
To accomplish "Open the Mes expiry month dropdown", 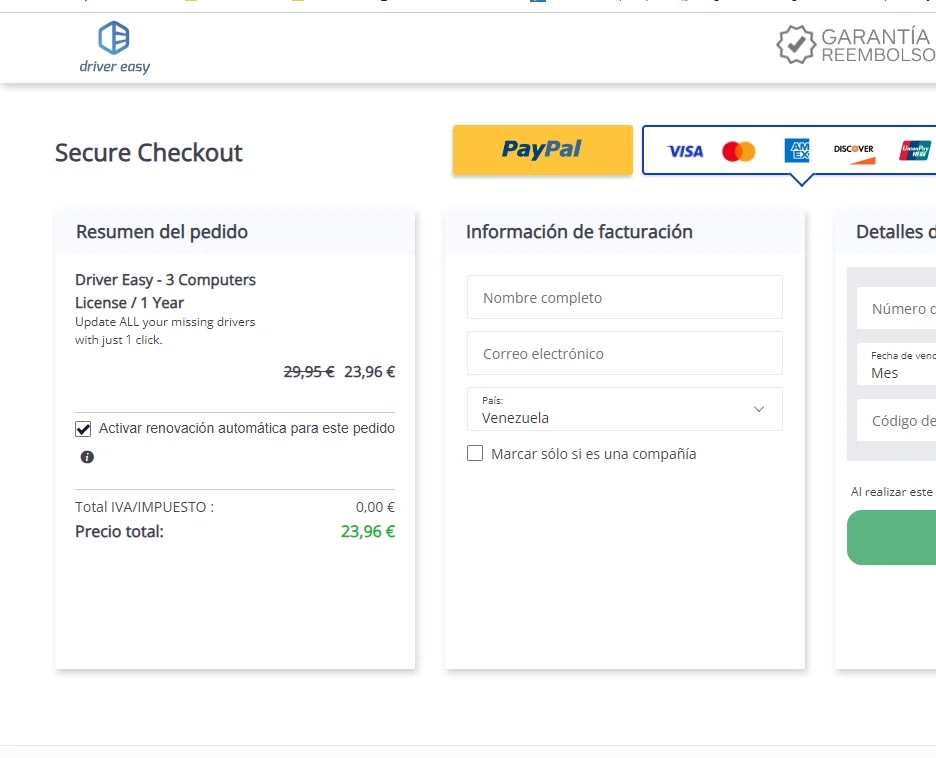I will click(x=897, y=365).
